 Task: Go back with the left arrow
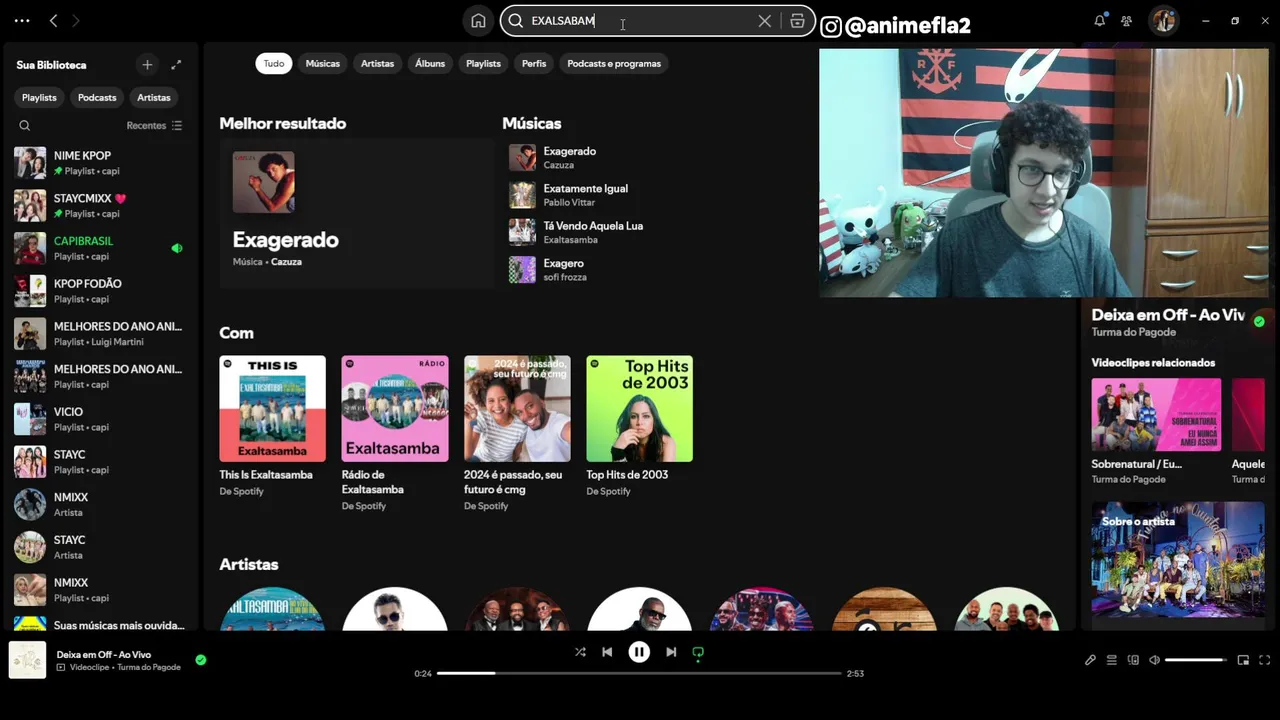pos(54,20)
